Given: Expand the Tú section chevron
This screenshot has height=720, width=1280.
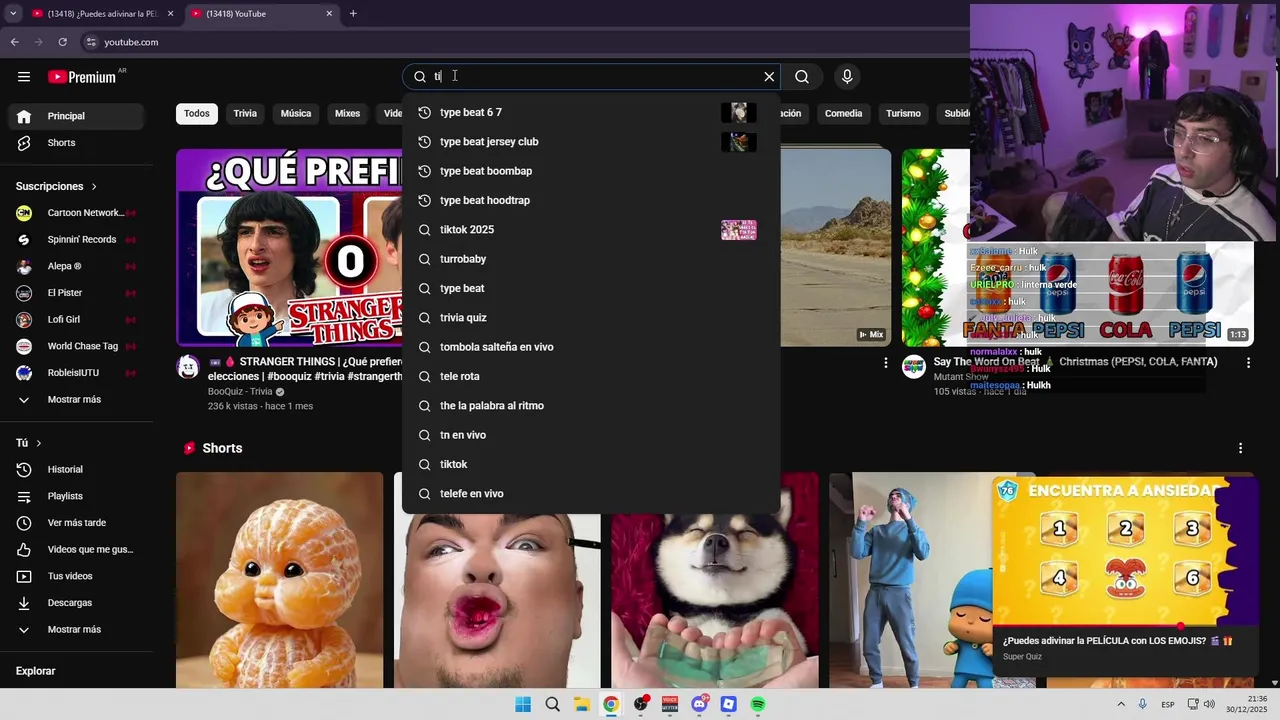Looking at the screenshot, I should pyautogui.click(x=39, y=443).
